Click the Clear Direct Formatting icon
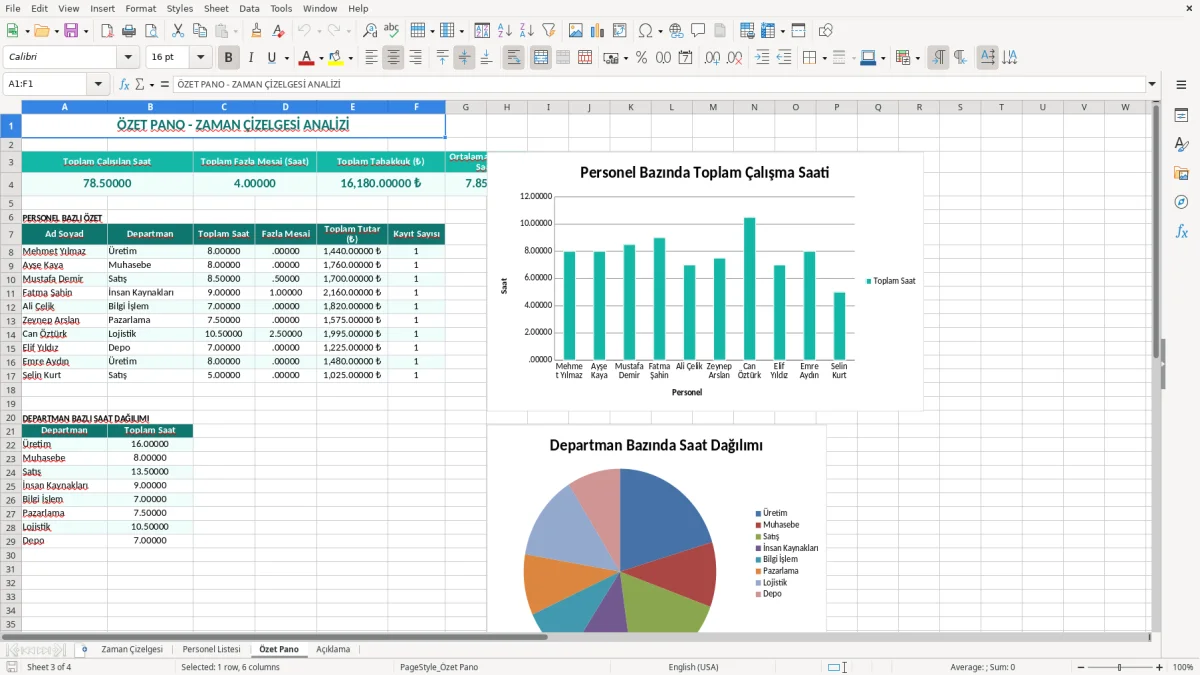The image size is (1200, 675). (279, 31)
